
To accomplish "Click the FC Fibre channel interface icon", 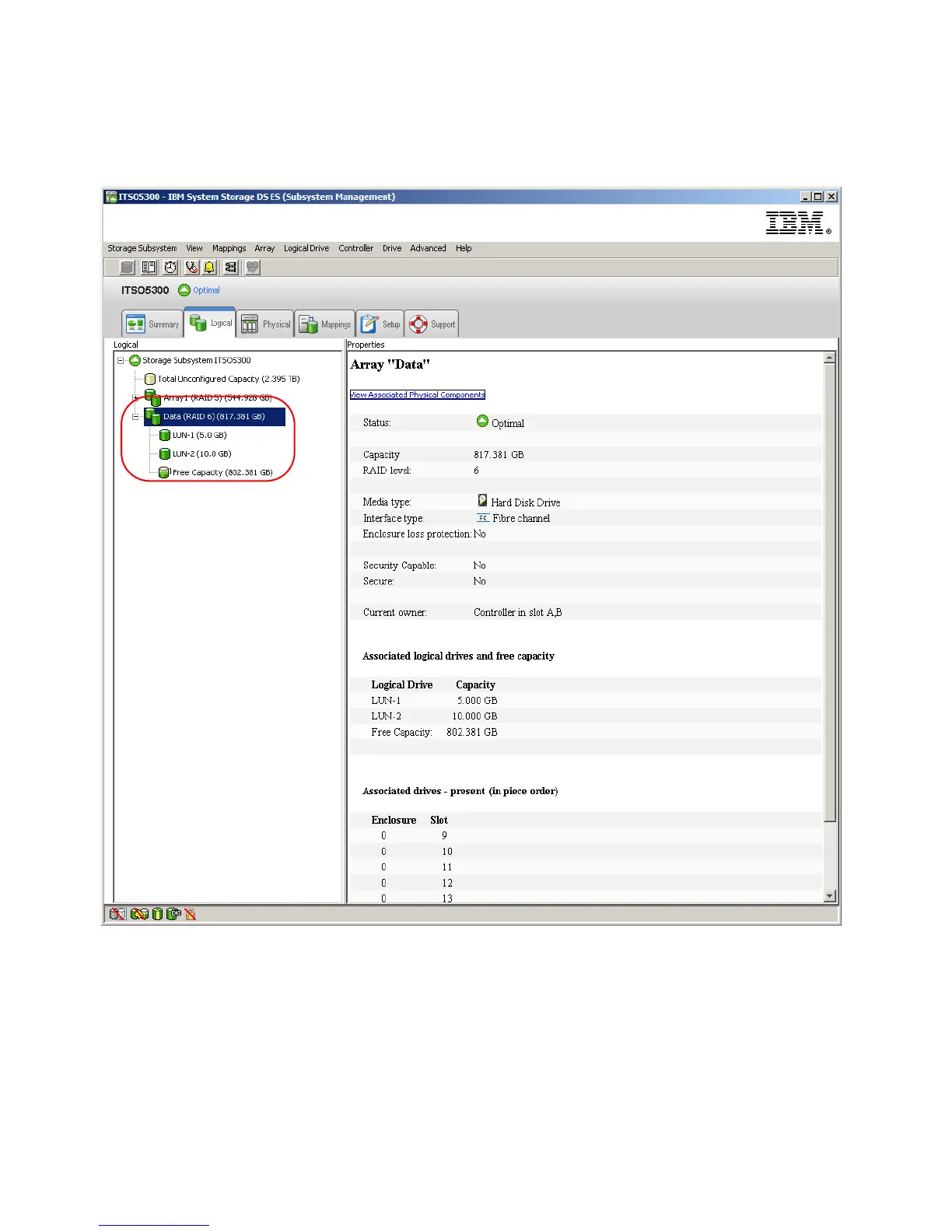I will tap(483, 518).
